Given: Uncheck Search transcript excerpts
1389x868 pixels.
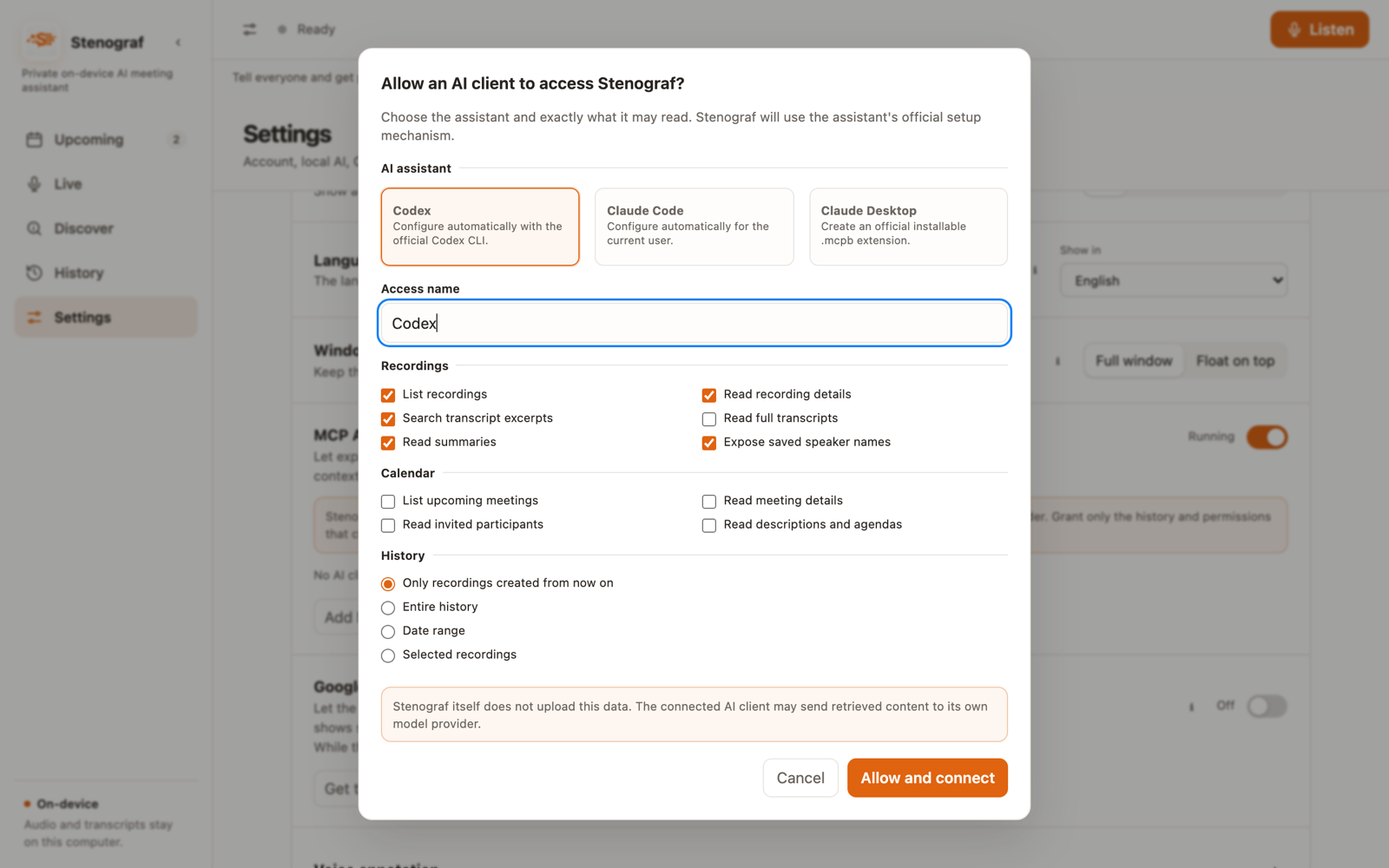Looking at the screenshot, I should coord(388,418).
